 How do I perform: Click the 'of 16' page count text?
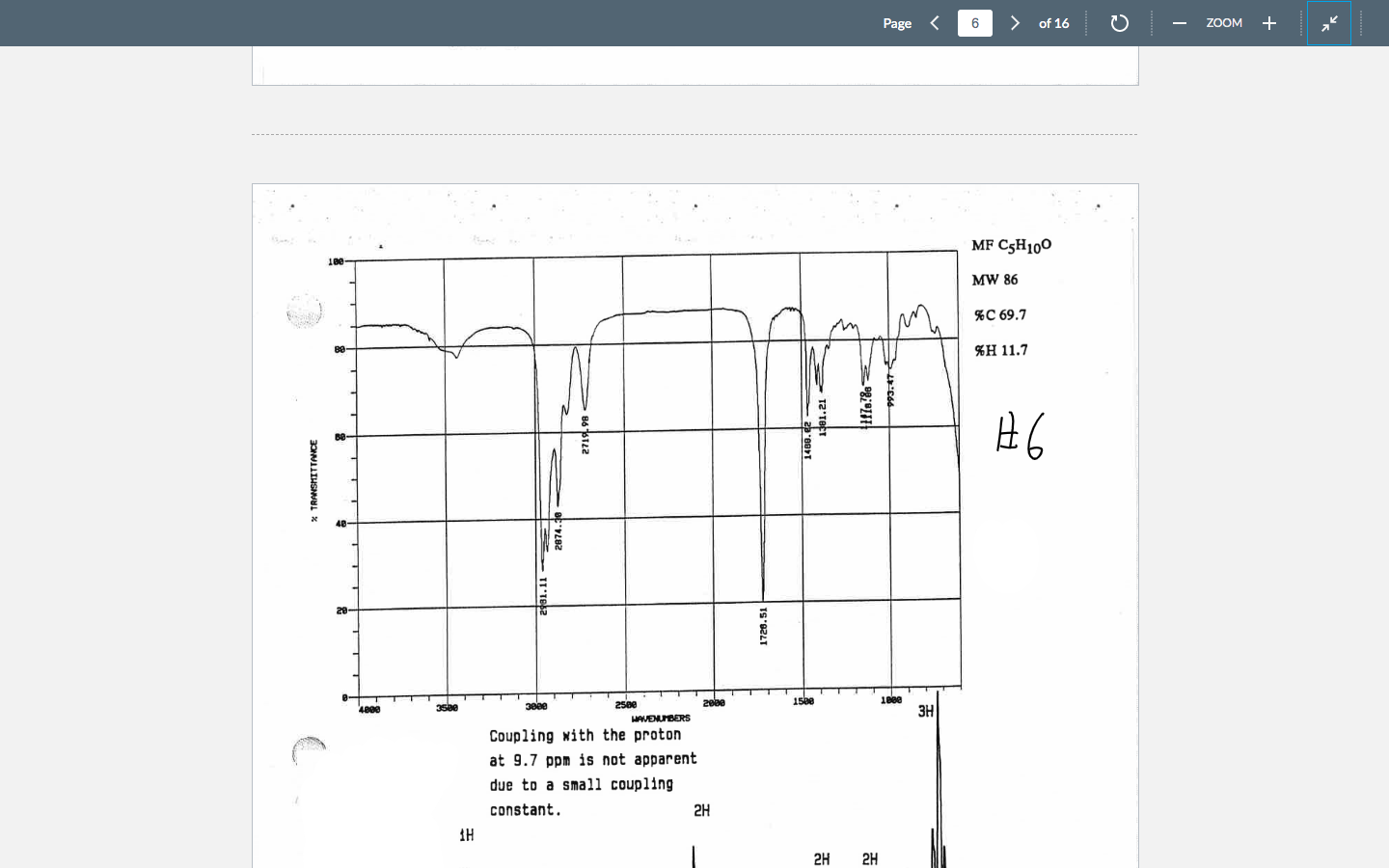point(1053,23)
